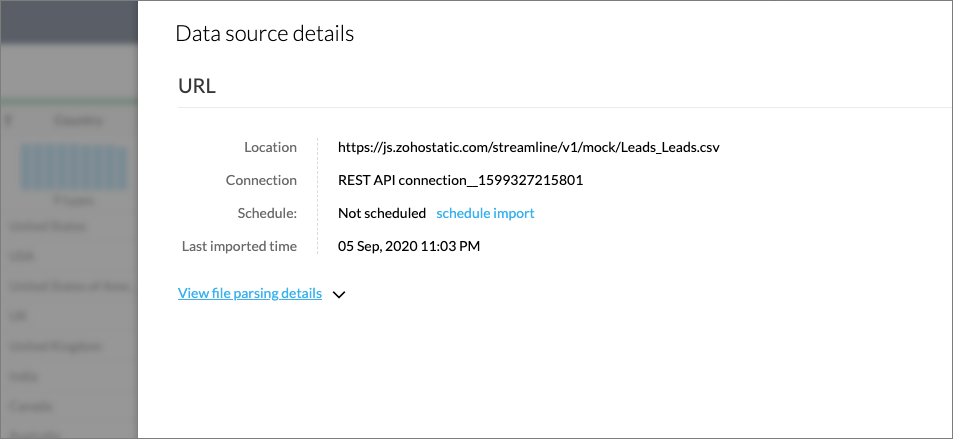Viewport: 953px width, 439px height.
Task: Click the last imported time value
Action: [x=409, y=246]
